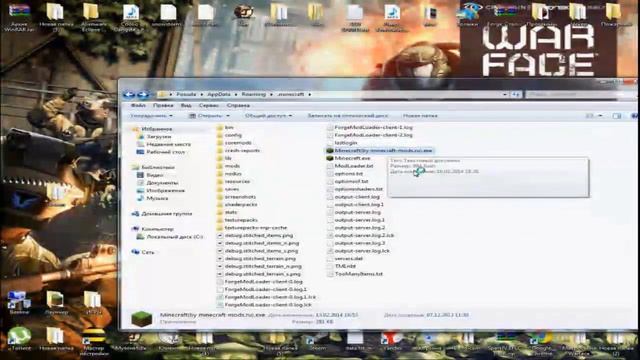The width and height of the screenshot is (640, 360).
Task: Select the TooManyItems.txt file
Action: click(358, 274)
